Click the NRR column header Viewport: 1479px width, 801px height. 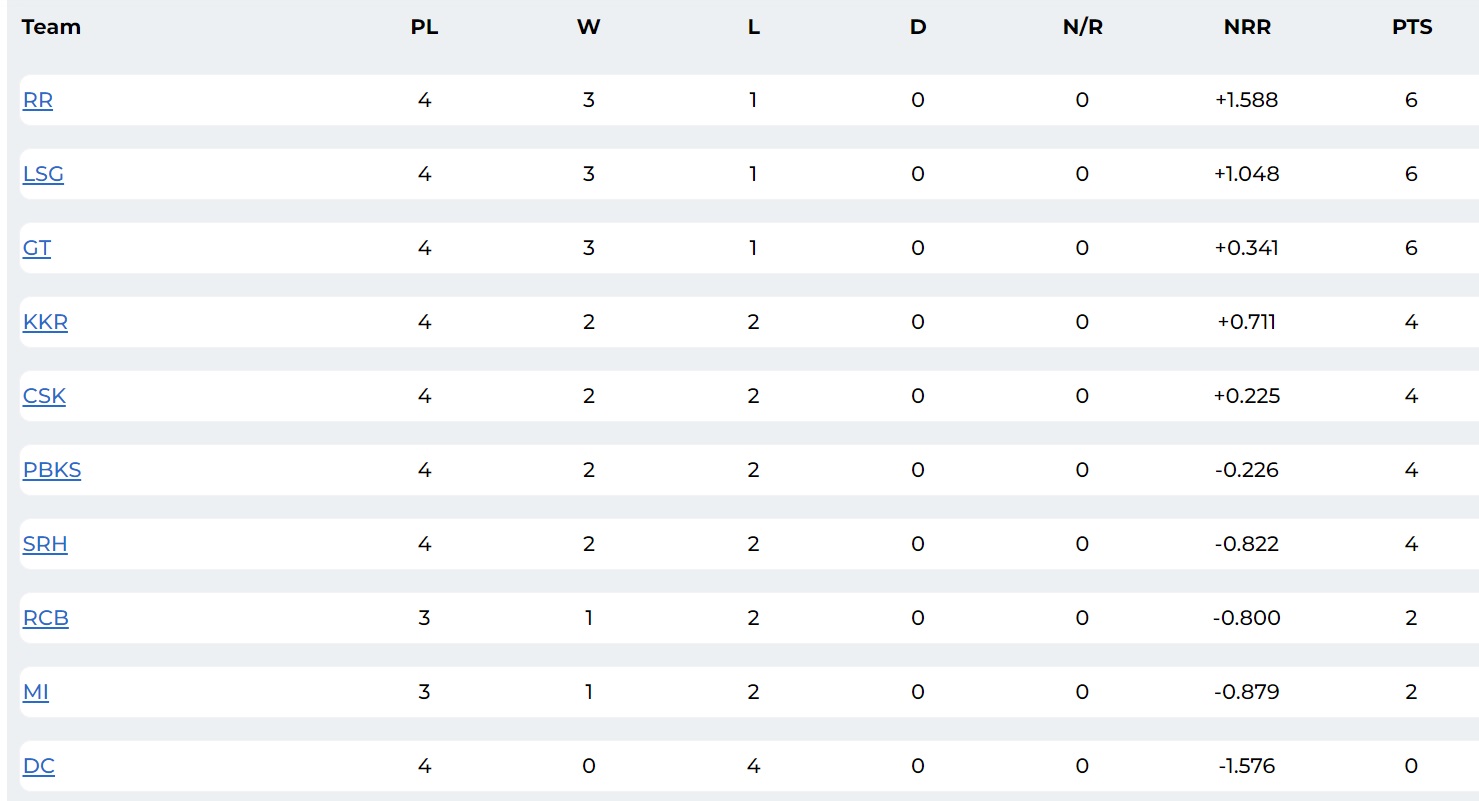[1247, 27]
